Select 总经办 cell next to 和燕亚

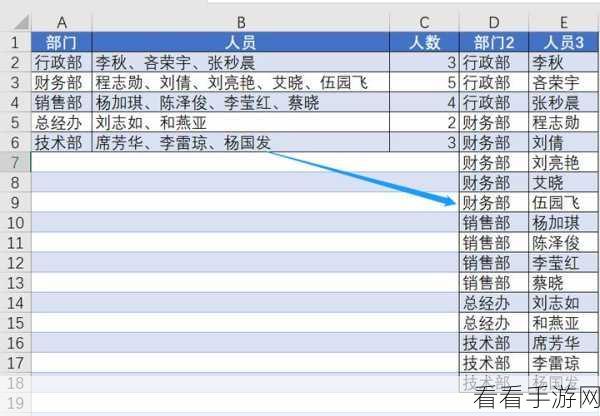pos(494,323)
